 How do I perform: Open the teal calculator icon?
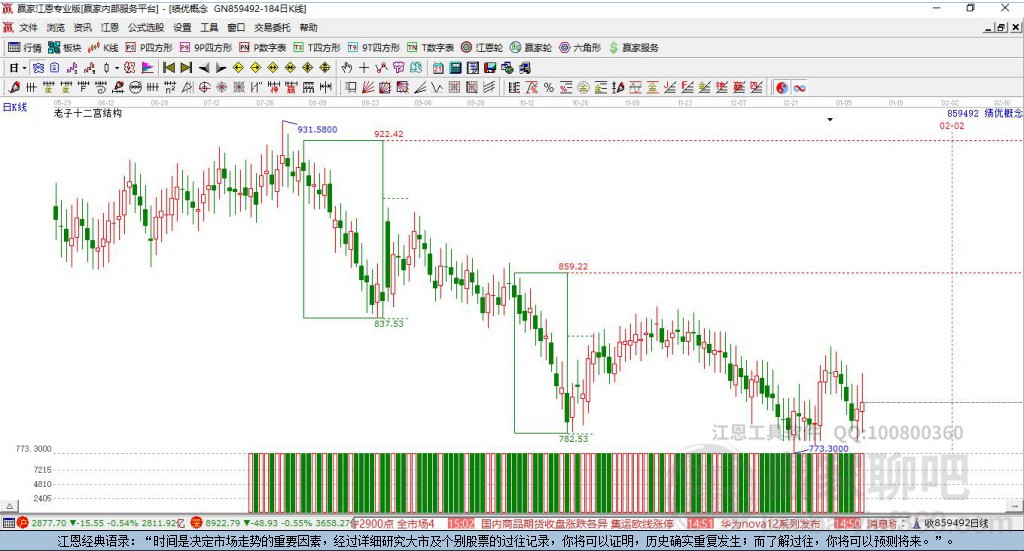click(x=455, y=68)
